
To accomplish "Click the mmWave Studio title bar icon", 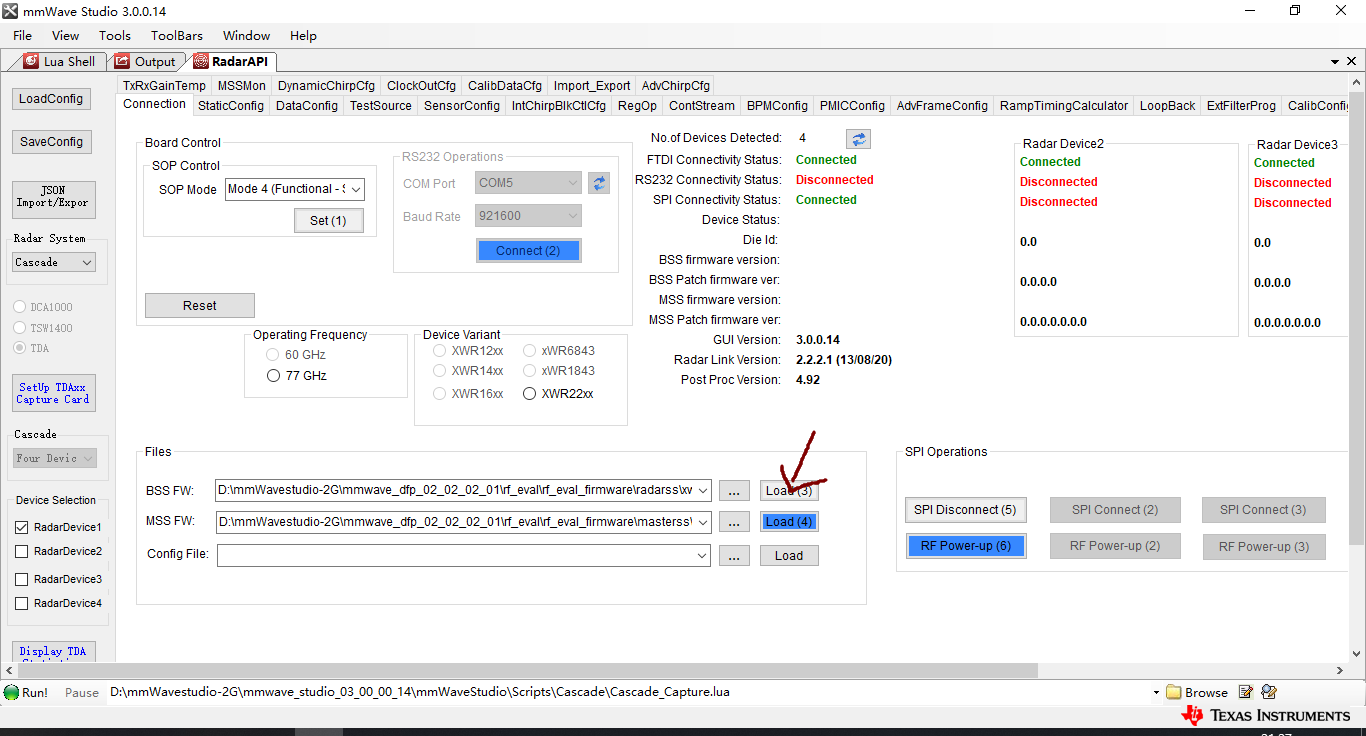I will pyautogui.click(x=10, y=10).
